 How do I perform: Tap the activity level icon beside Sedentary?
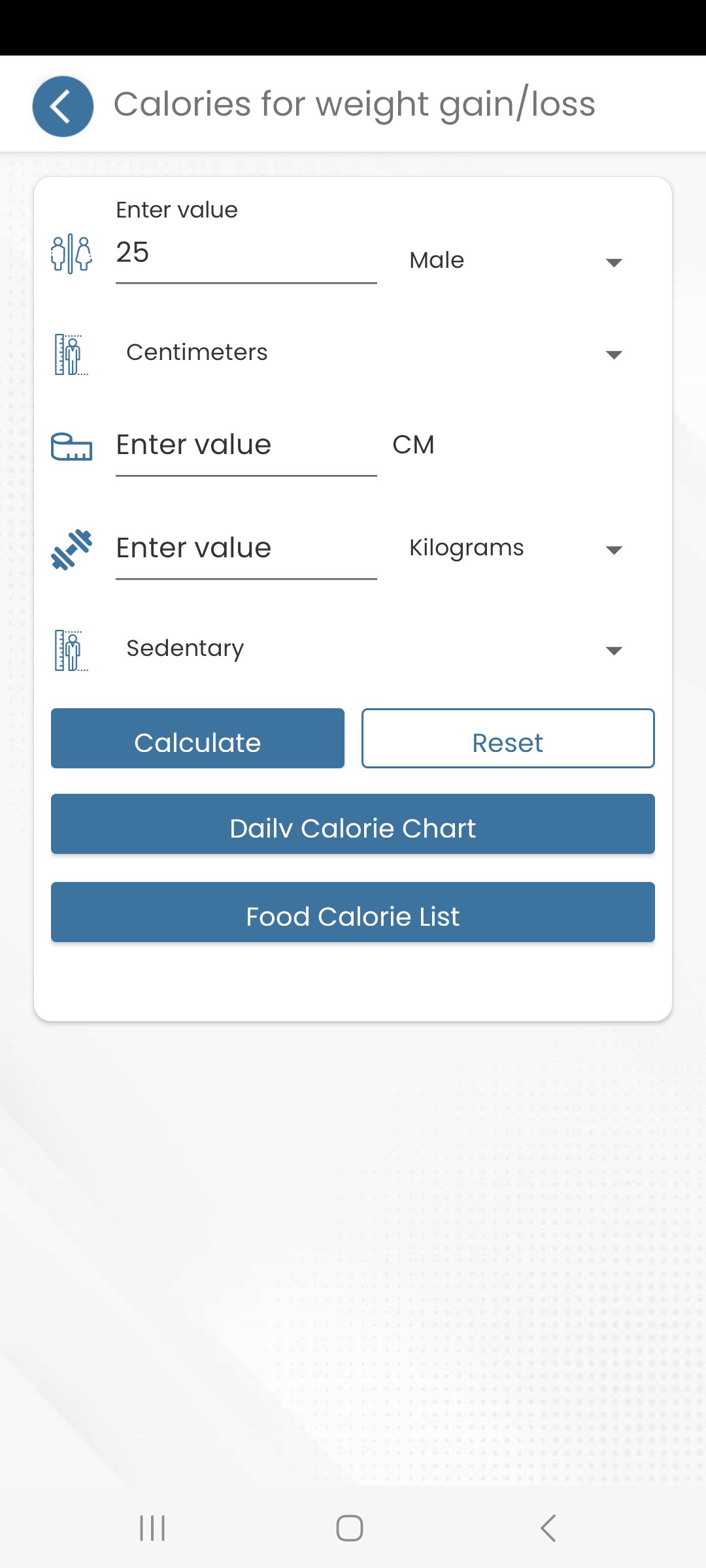pyautogui.click(x=71, y=650)
